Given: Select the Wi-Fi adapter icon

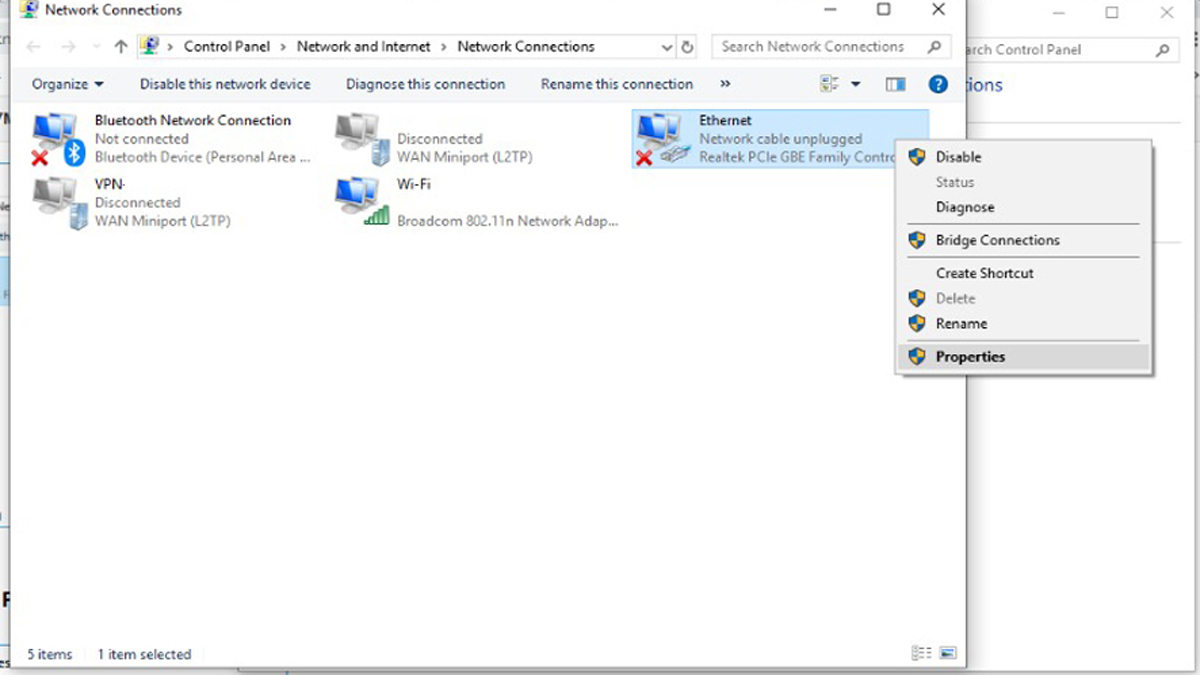Looking at the screenshot, I should point(361,201).
